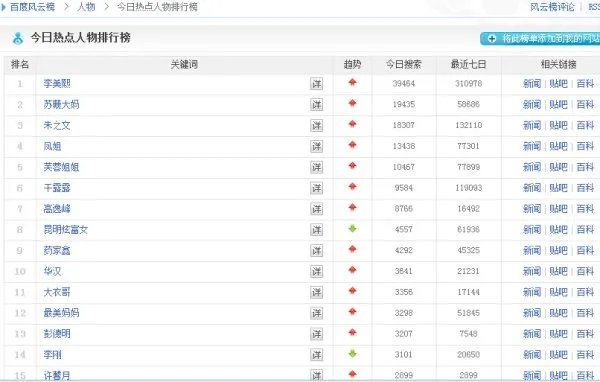Click the 今日搜索 column header
This screenshot has width=600, height=382.
(404, 64)
